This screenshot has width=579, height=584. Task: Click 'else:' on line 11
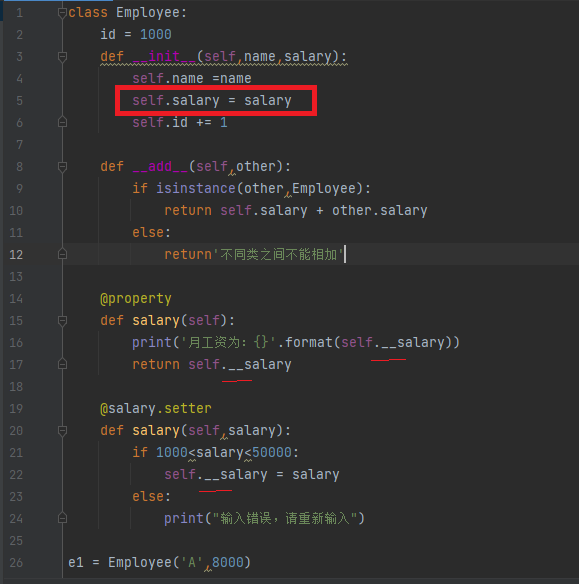(x=152, y=232)
